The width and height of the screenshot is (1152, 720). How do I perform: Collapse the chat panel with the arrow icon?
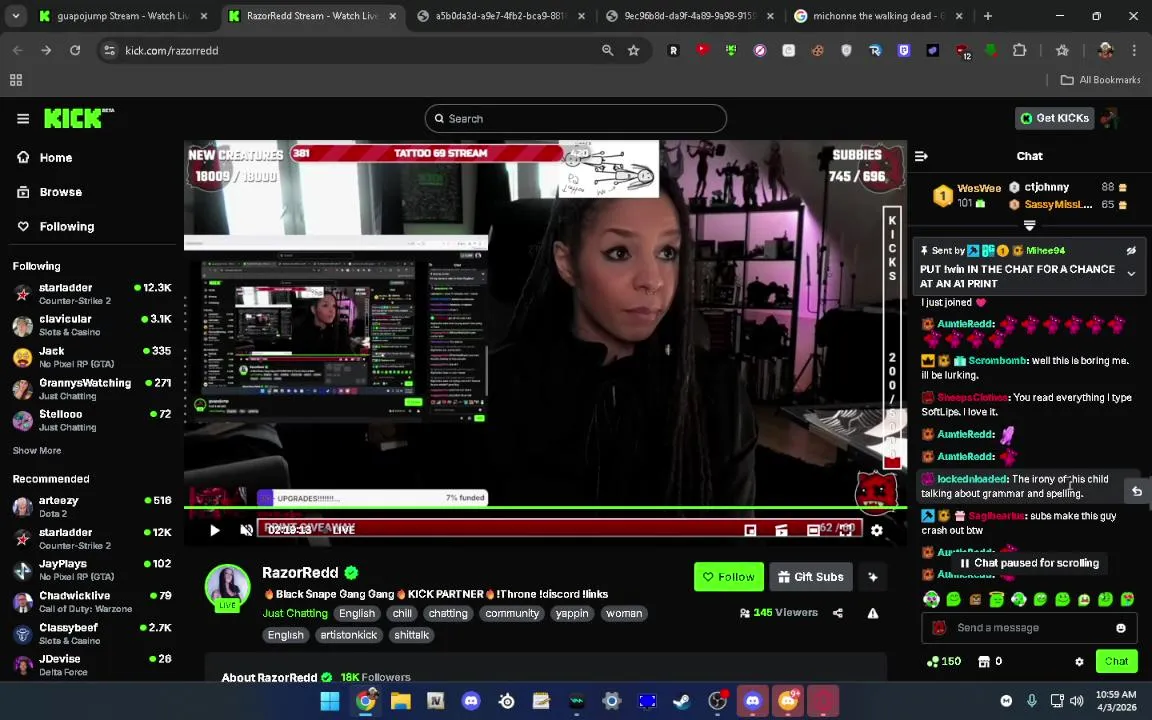(x=921, y=156)
